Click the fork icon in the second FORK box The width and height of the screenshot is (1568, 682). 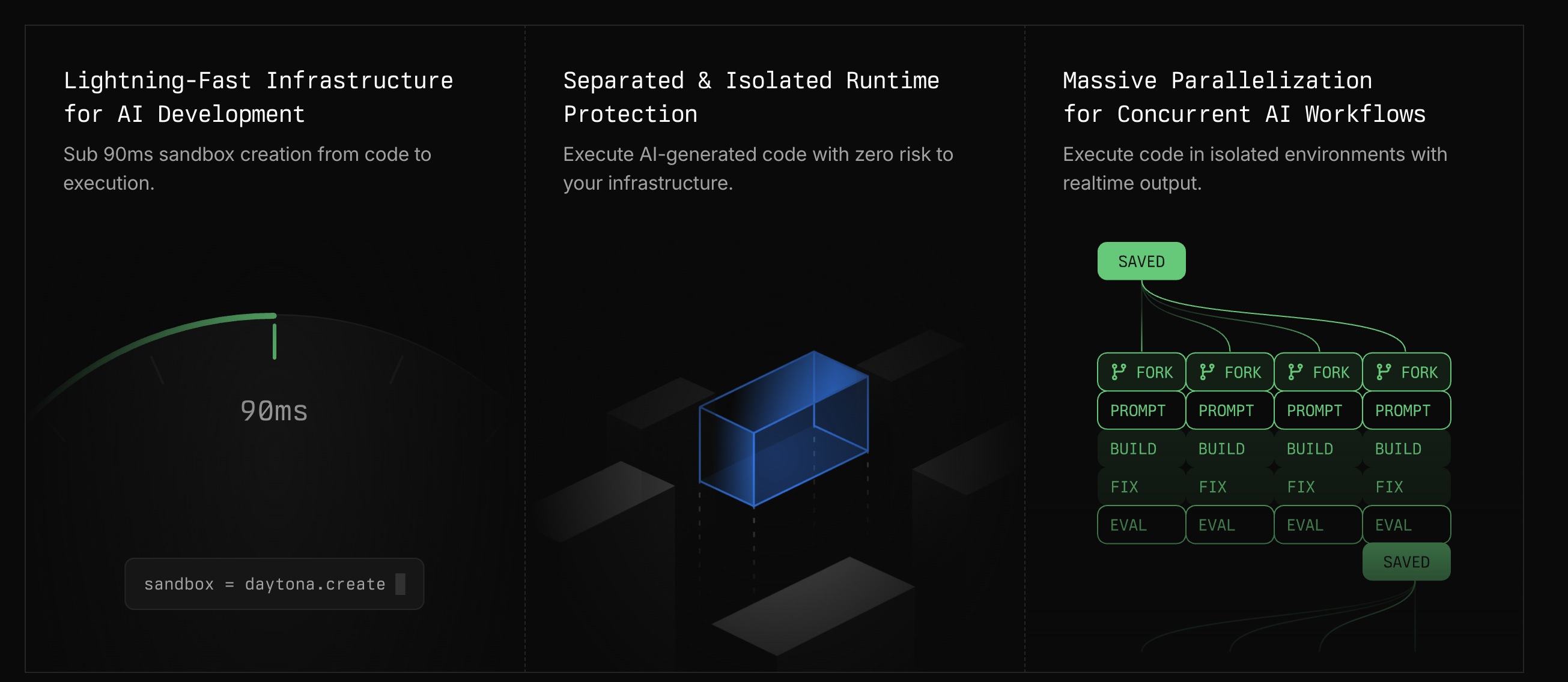[x=1206, y=372]
